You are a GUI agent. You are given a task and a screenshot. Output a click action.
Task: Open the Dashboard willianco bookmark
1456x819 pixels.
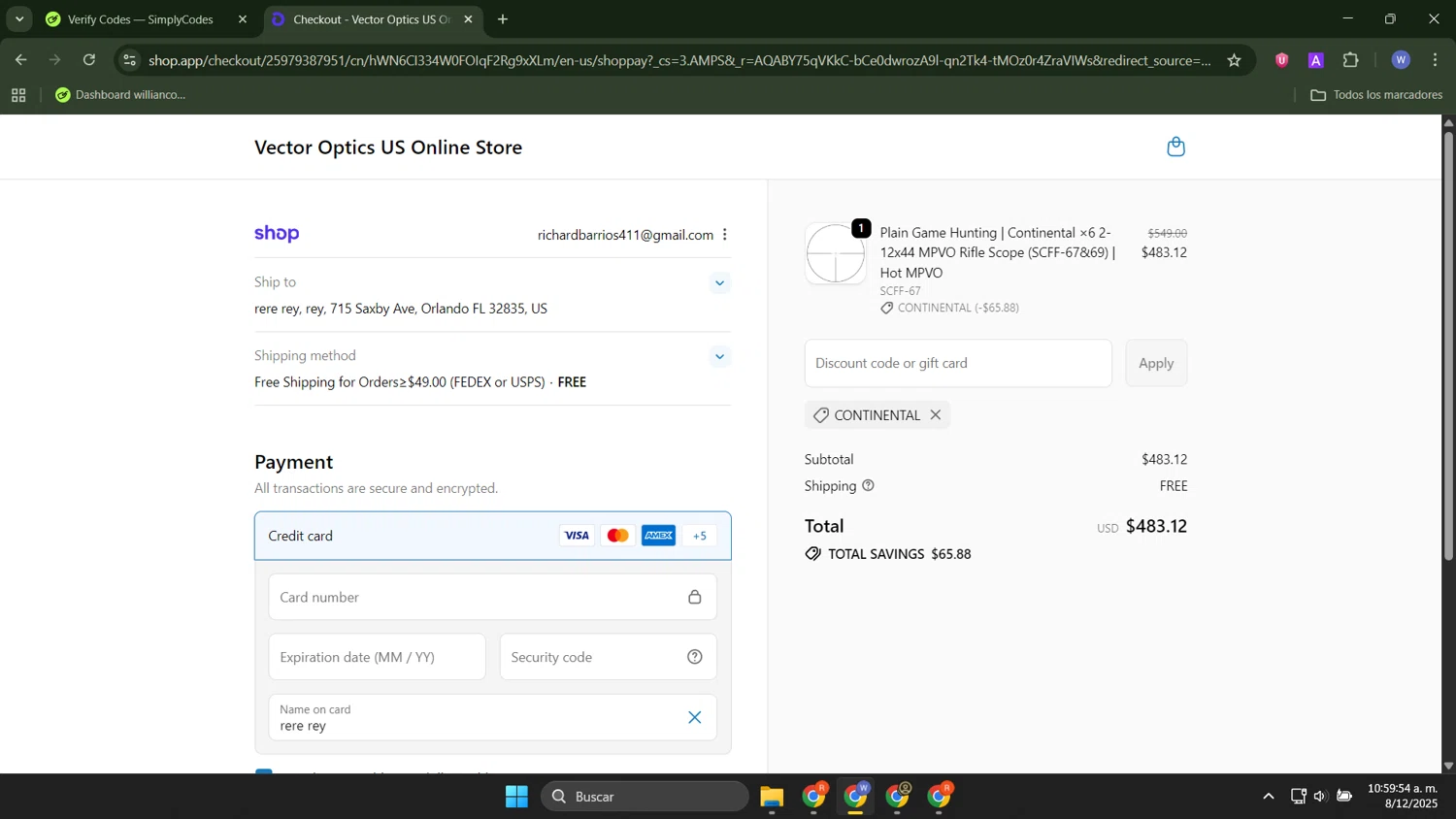click(120, 95)
